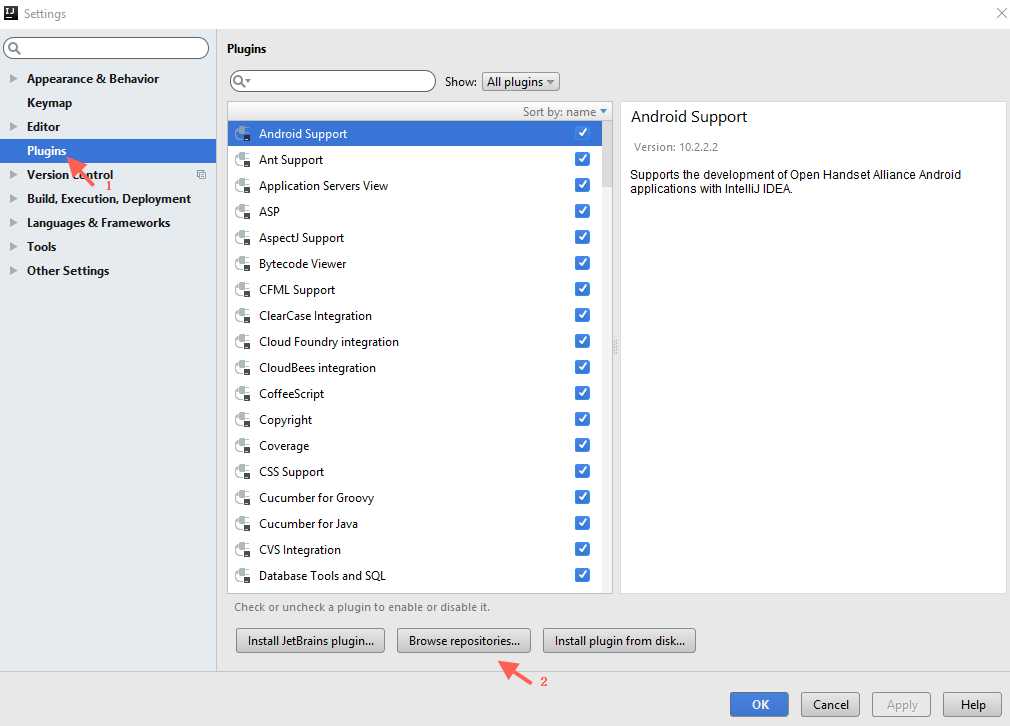Focus the settings search field in sidebar
The width and height of the screenshot is (1010, 726).
pyautogui.click(x=110, y=48)
